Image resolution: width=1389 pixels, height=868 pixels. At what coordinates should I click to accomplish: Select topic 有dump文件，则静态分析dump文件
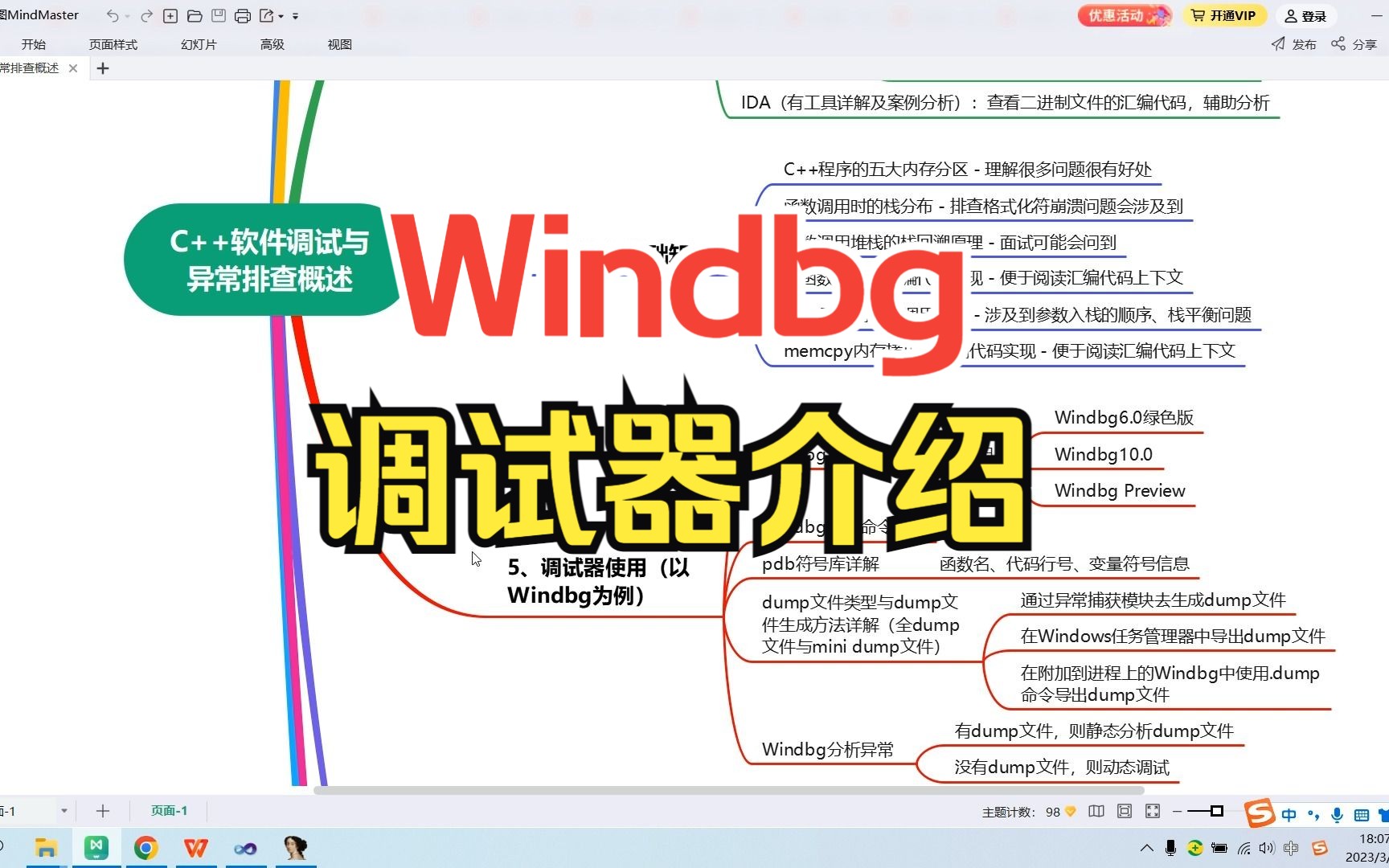coord(1094,731)
